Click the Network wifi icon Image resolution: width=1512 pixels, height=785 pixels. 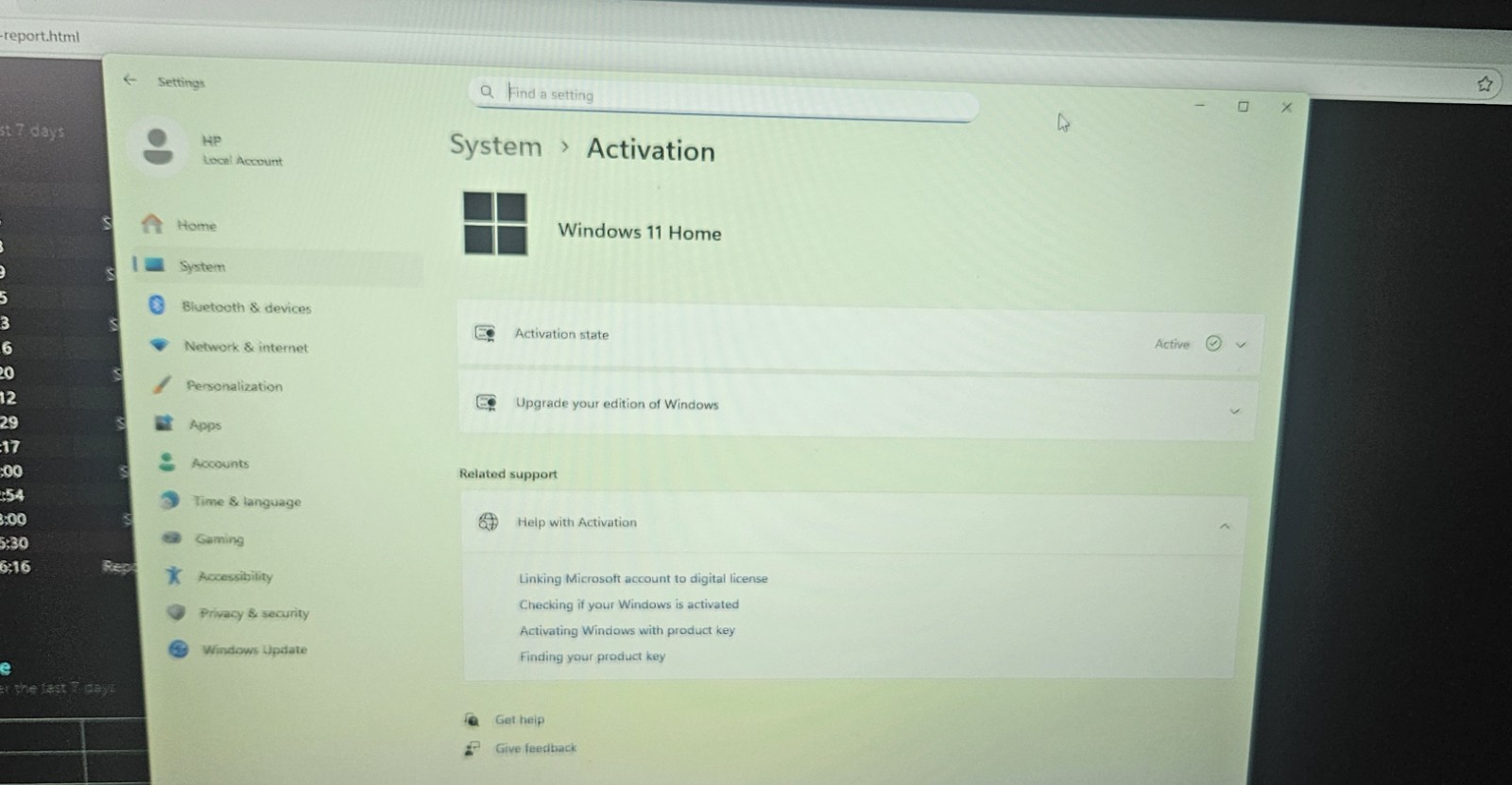point(160,346)
